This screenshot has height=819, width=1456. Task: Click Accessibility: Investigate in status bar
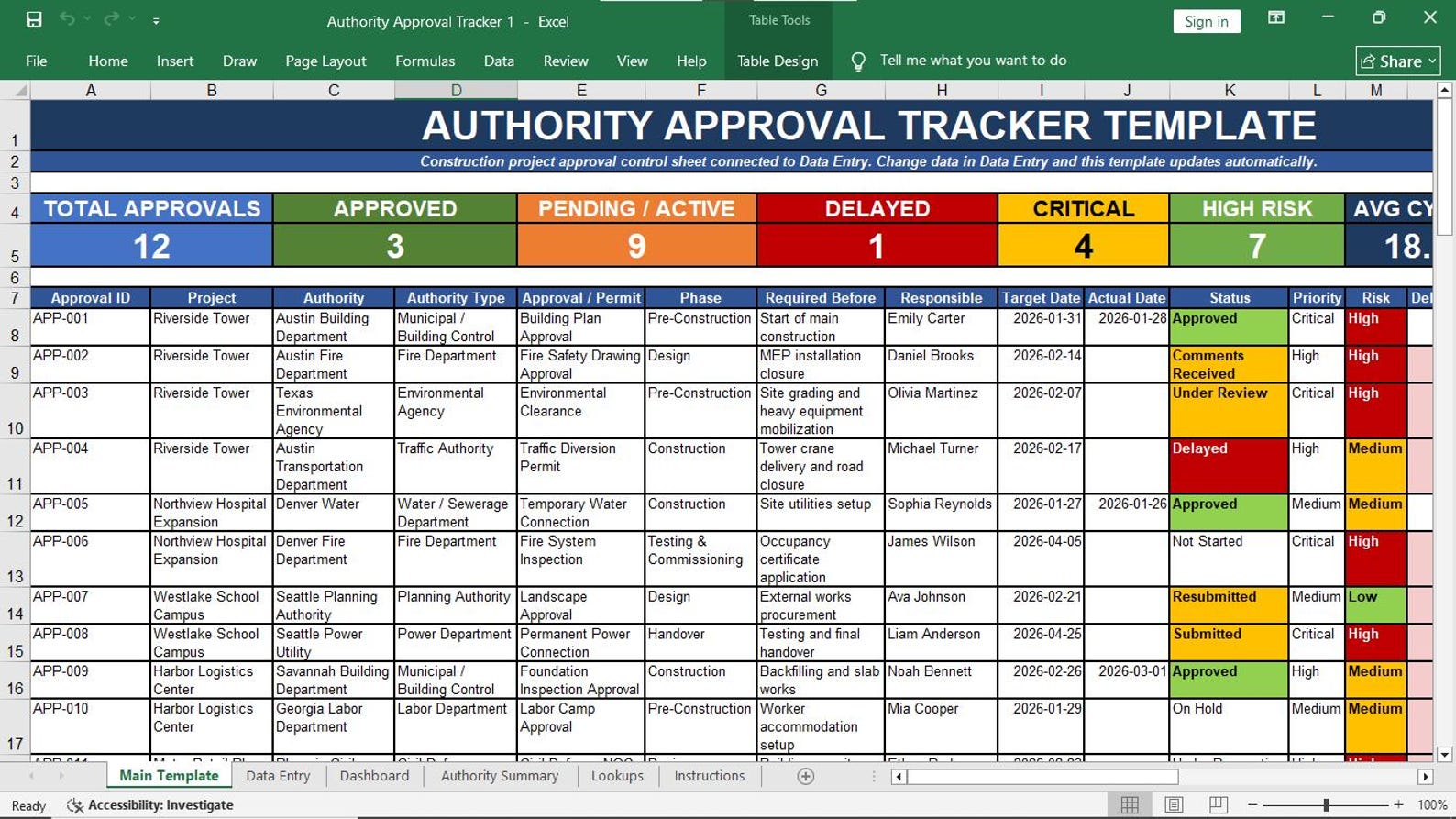click(151, 805)
